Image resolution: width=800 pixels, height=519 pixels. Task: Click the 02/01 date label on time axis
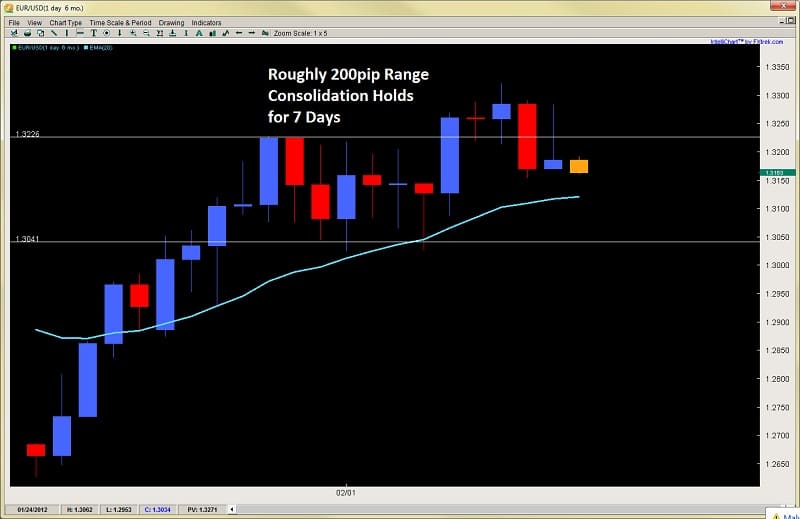[345, 493]
